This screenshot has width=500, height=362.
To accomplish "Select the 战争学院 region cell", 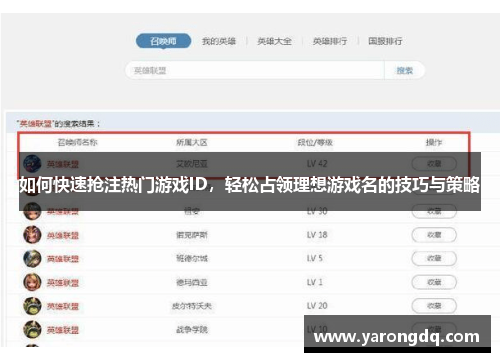I will [x=192, y=330].
